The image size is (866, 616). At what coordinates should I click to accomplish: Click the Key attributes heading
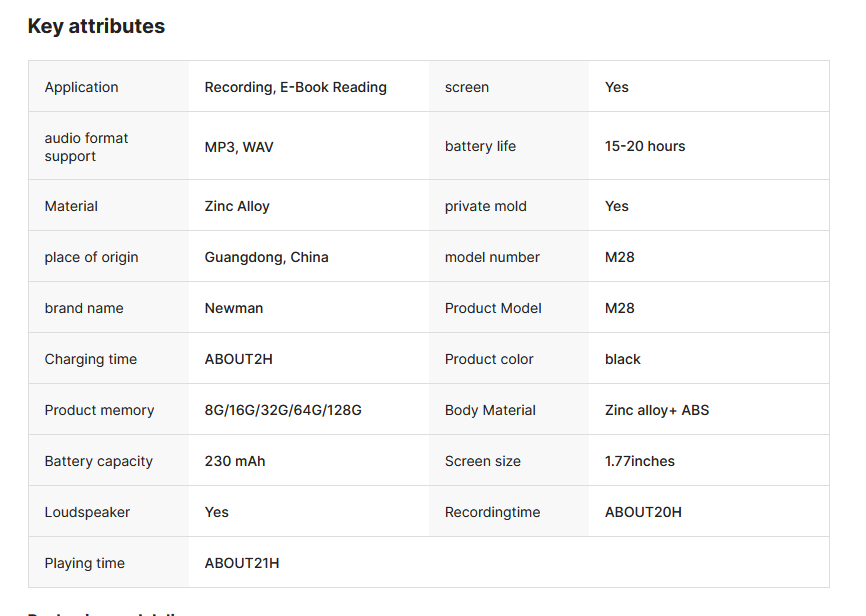(96, 27)
